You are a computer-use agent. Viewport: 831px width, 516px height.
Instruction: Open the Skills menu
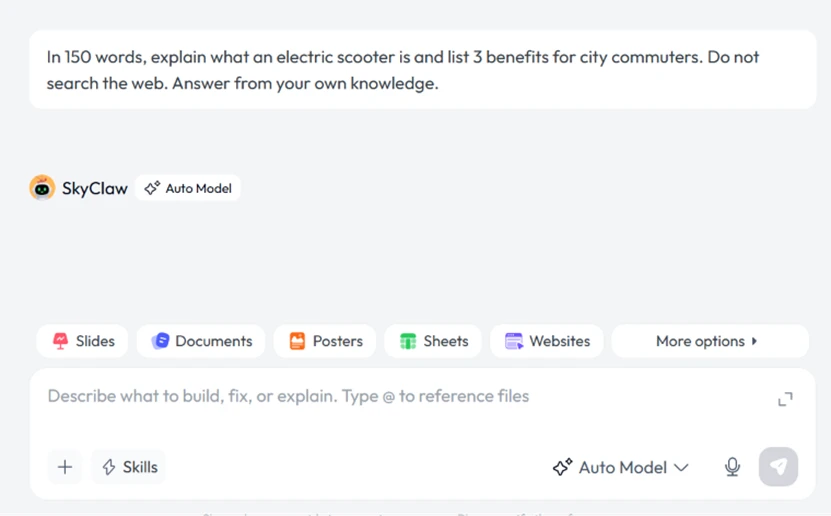tap(129, 467)
